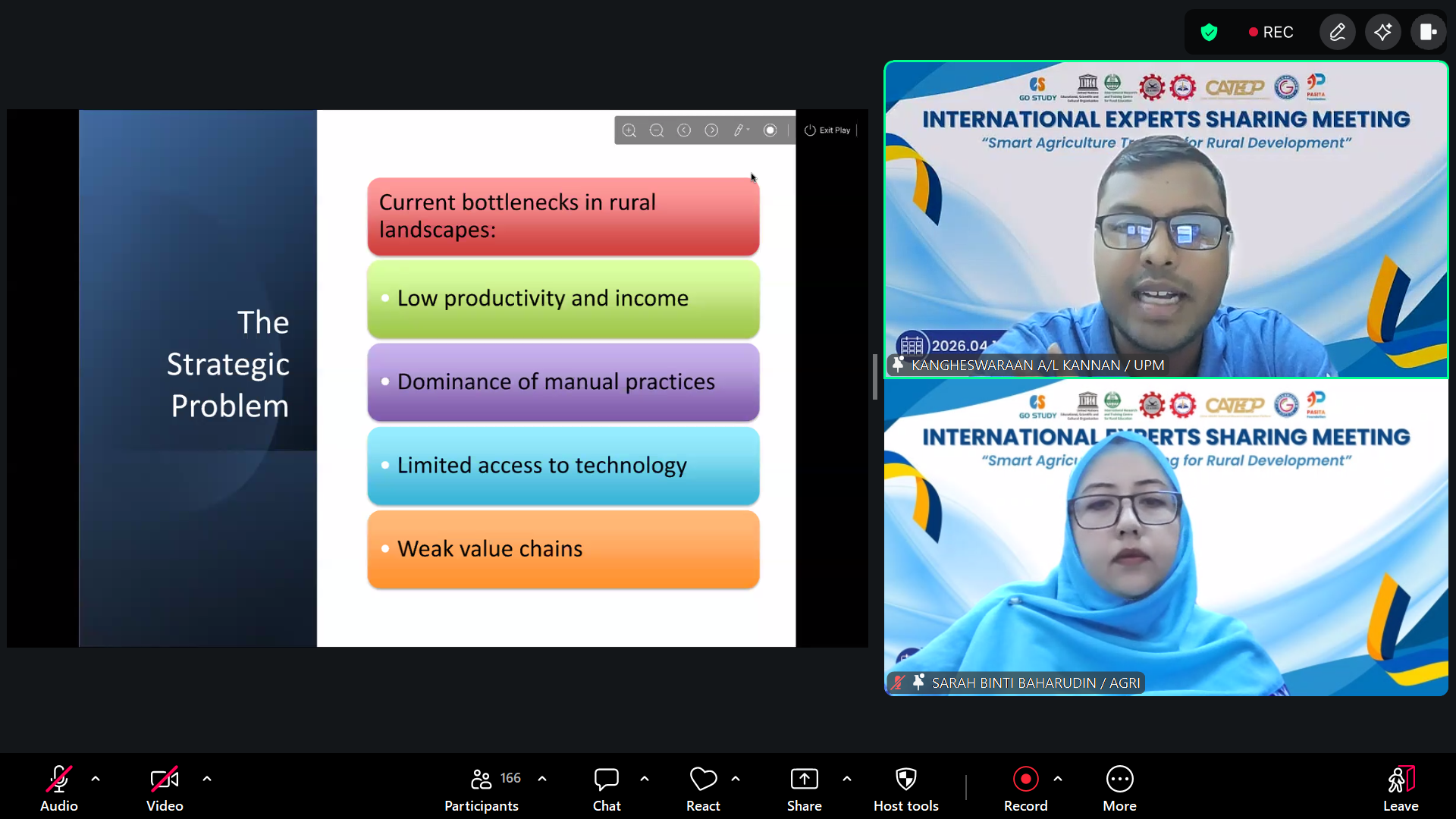Click the slide zoom-out magnifier icon
This screenshot has height=819, width=1456.
point(657,130)
